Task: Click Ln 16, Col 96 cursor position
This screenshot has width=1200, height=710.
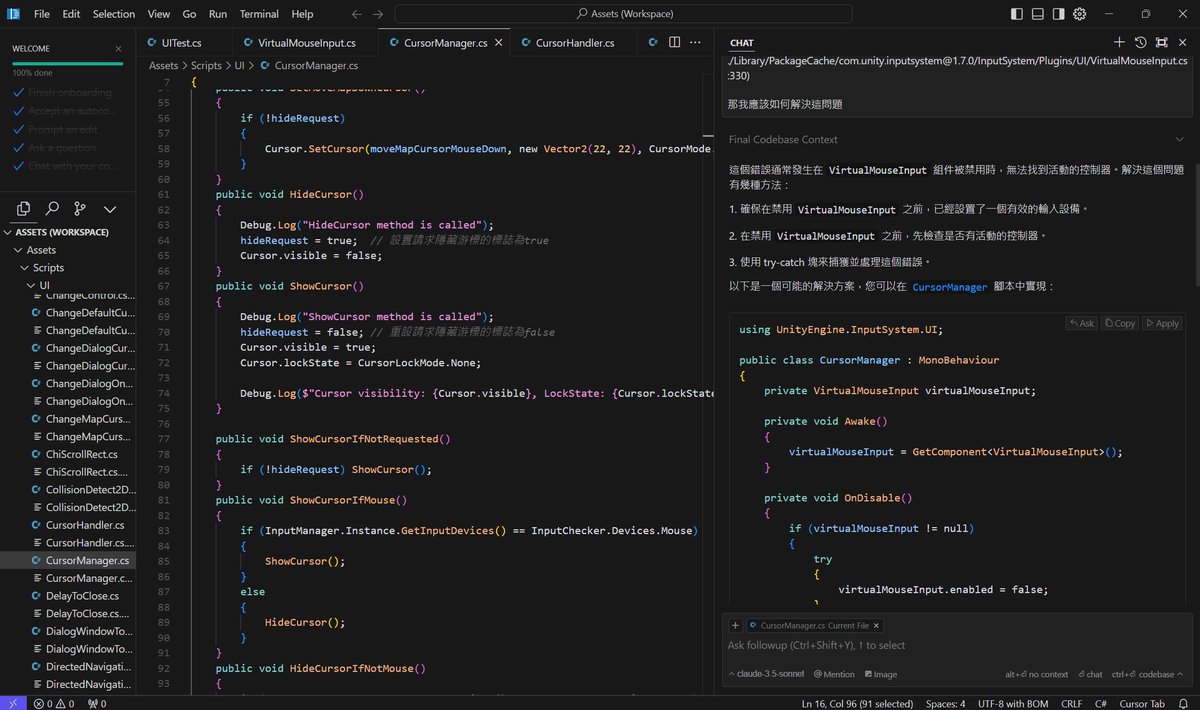Action: 857,703
